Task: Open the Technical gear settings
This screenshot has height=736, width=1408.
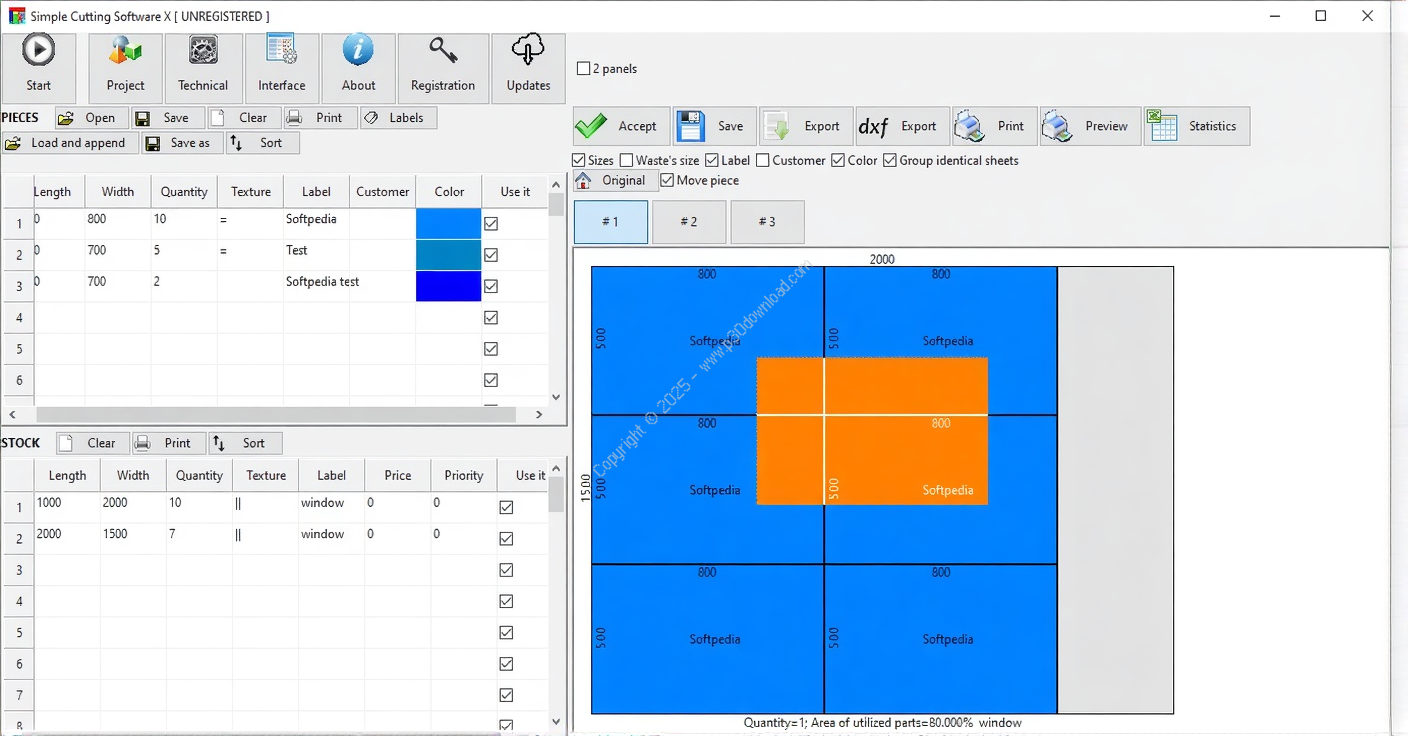Action: click(203, 51)
